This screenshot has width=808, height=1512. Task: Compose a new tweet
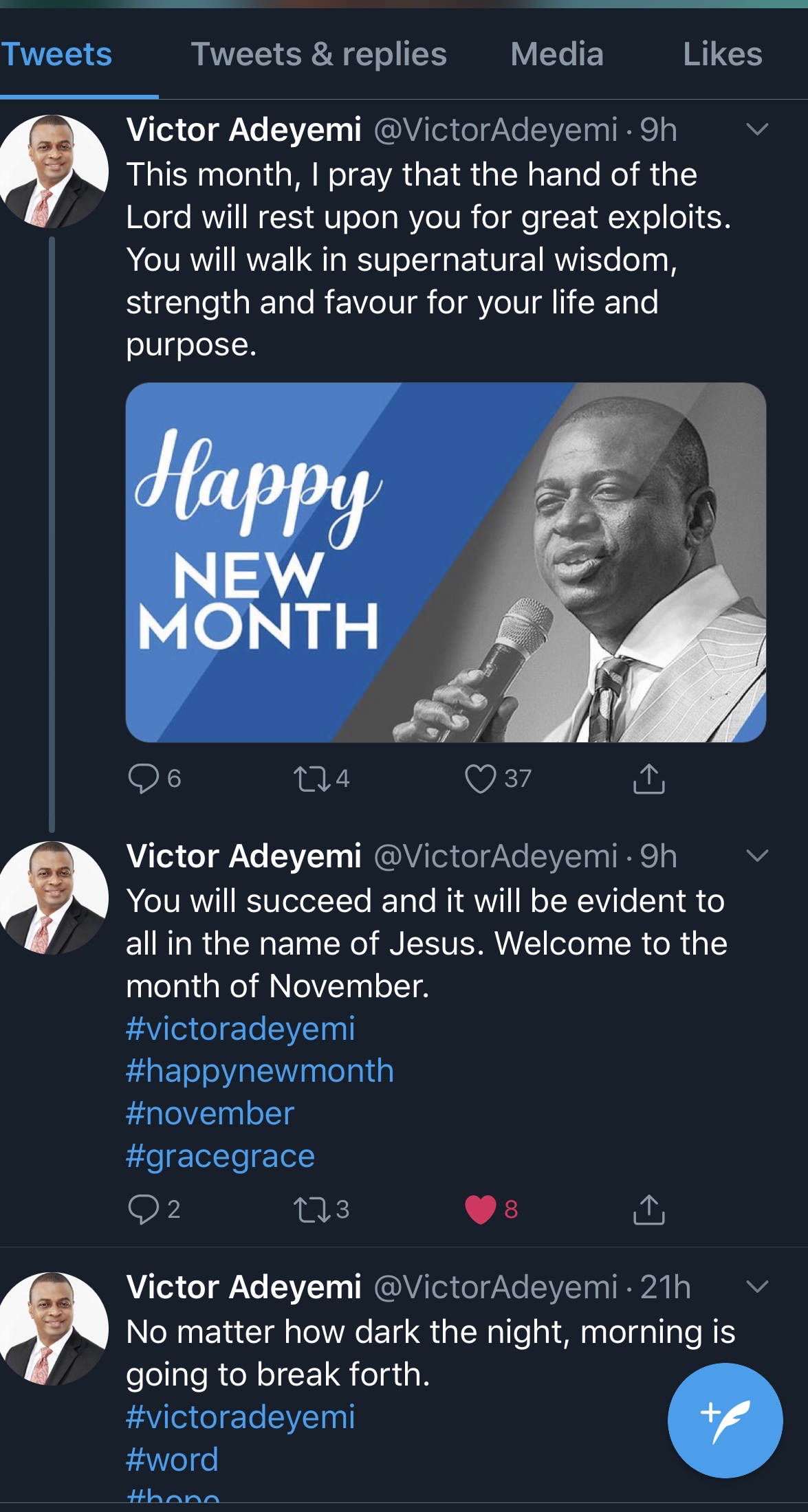click(725, 1420)
